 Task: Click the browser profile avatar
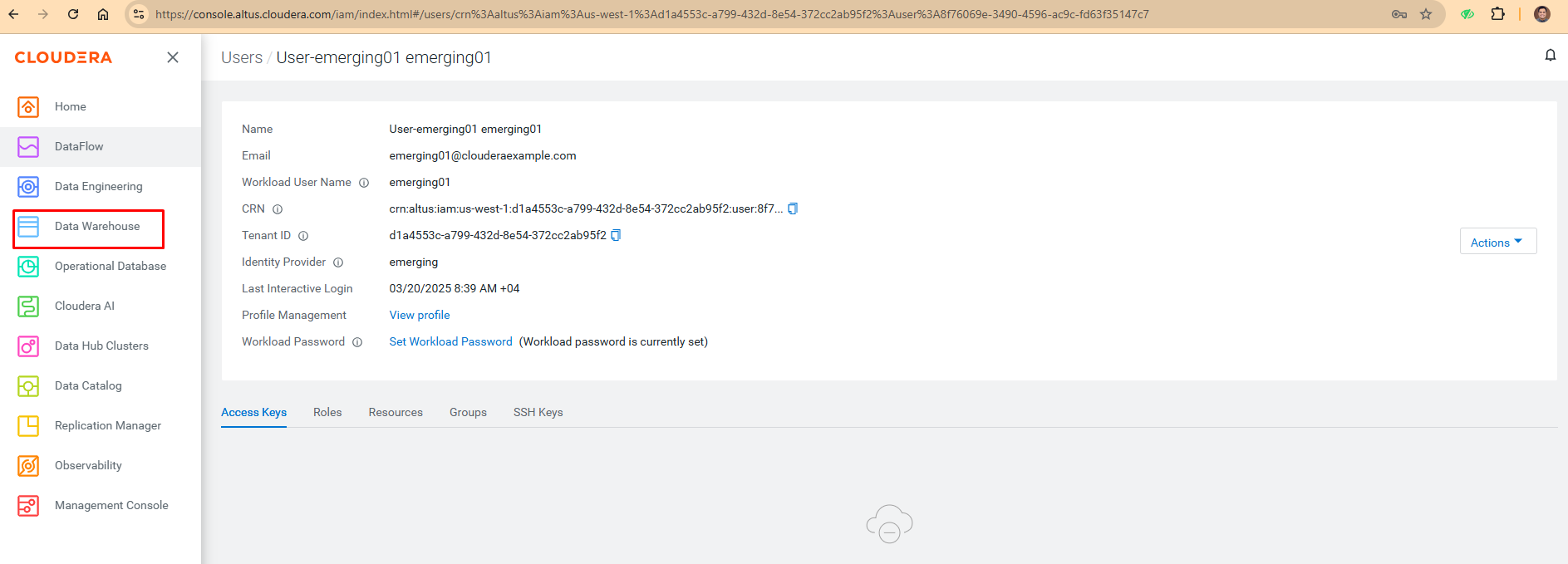pos(1542,14)
